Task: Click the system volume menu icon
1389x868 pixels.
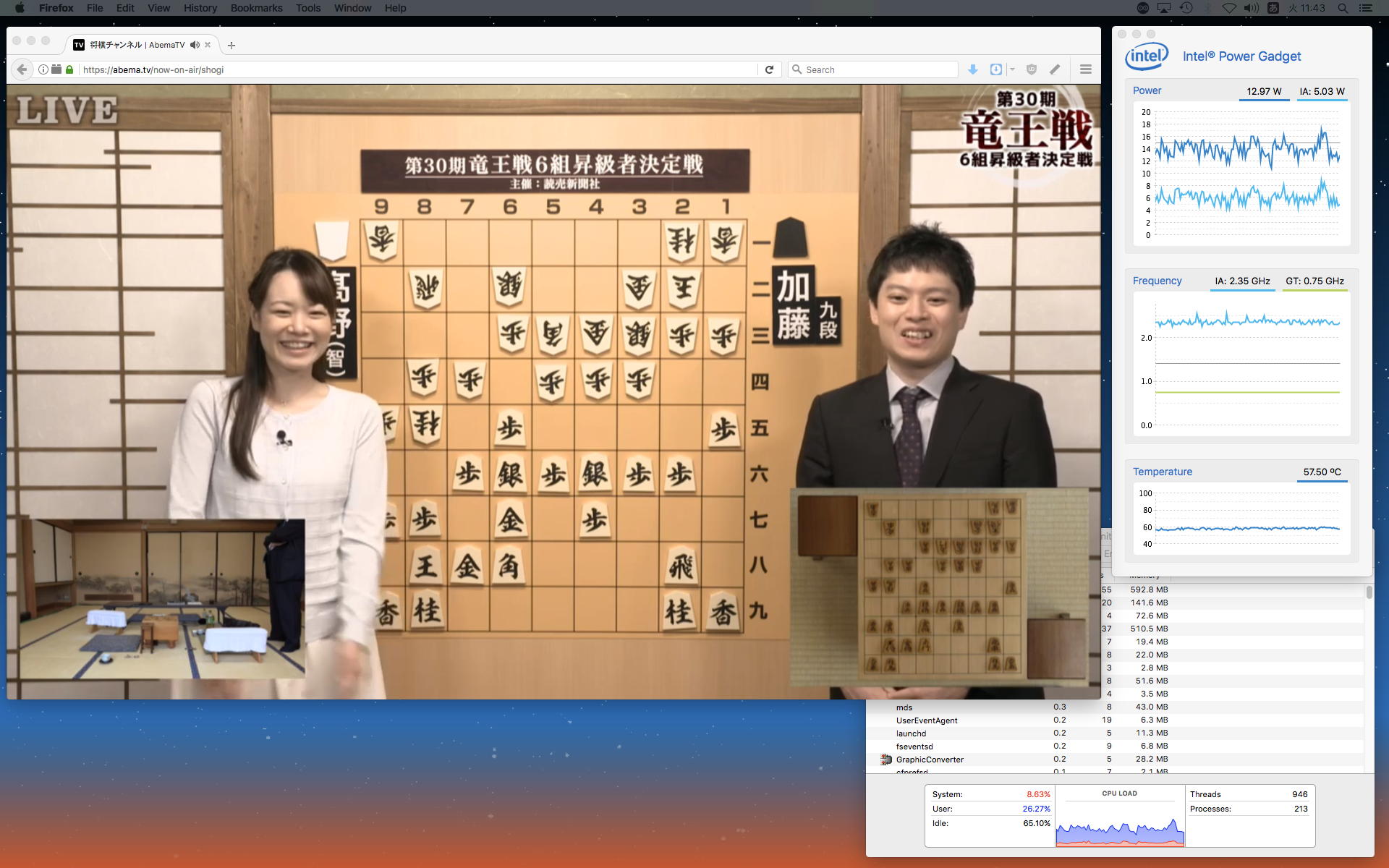Action: 1251,8
